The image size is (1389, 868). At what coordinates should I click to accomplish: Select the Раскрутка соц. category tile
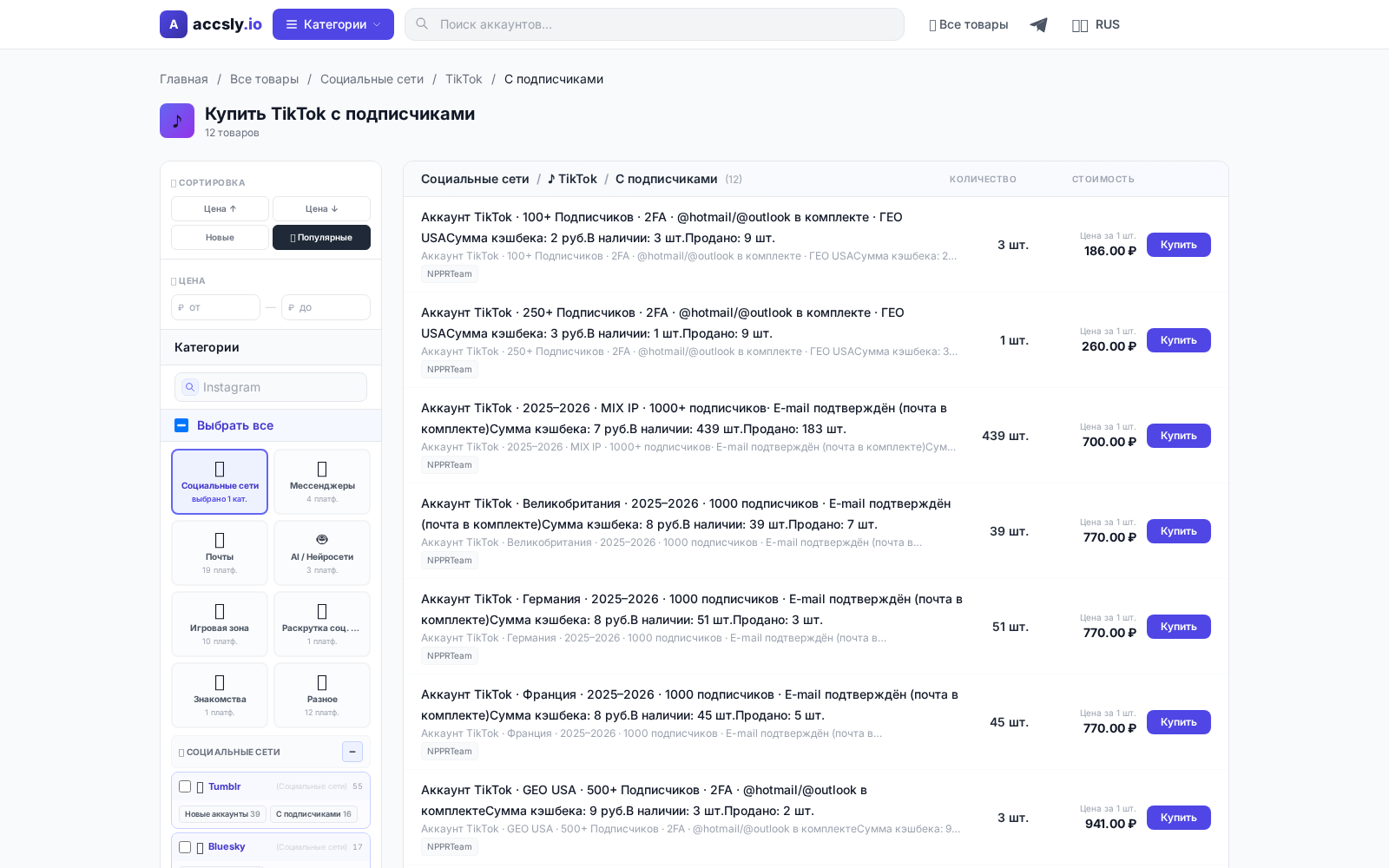pos(322,624)
